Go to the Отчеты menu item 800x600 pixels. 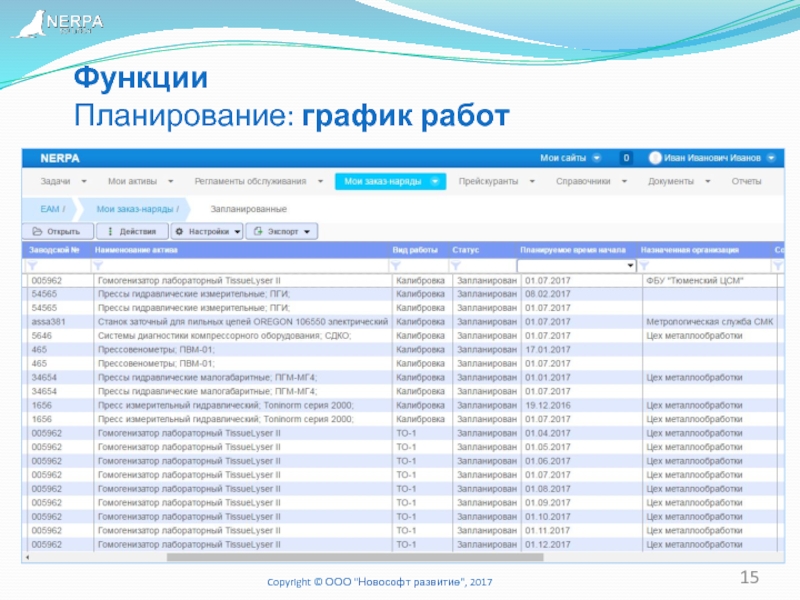pyautogui.click(x=746, y=182)
